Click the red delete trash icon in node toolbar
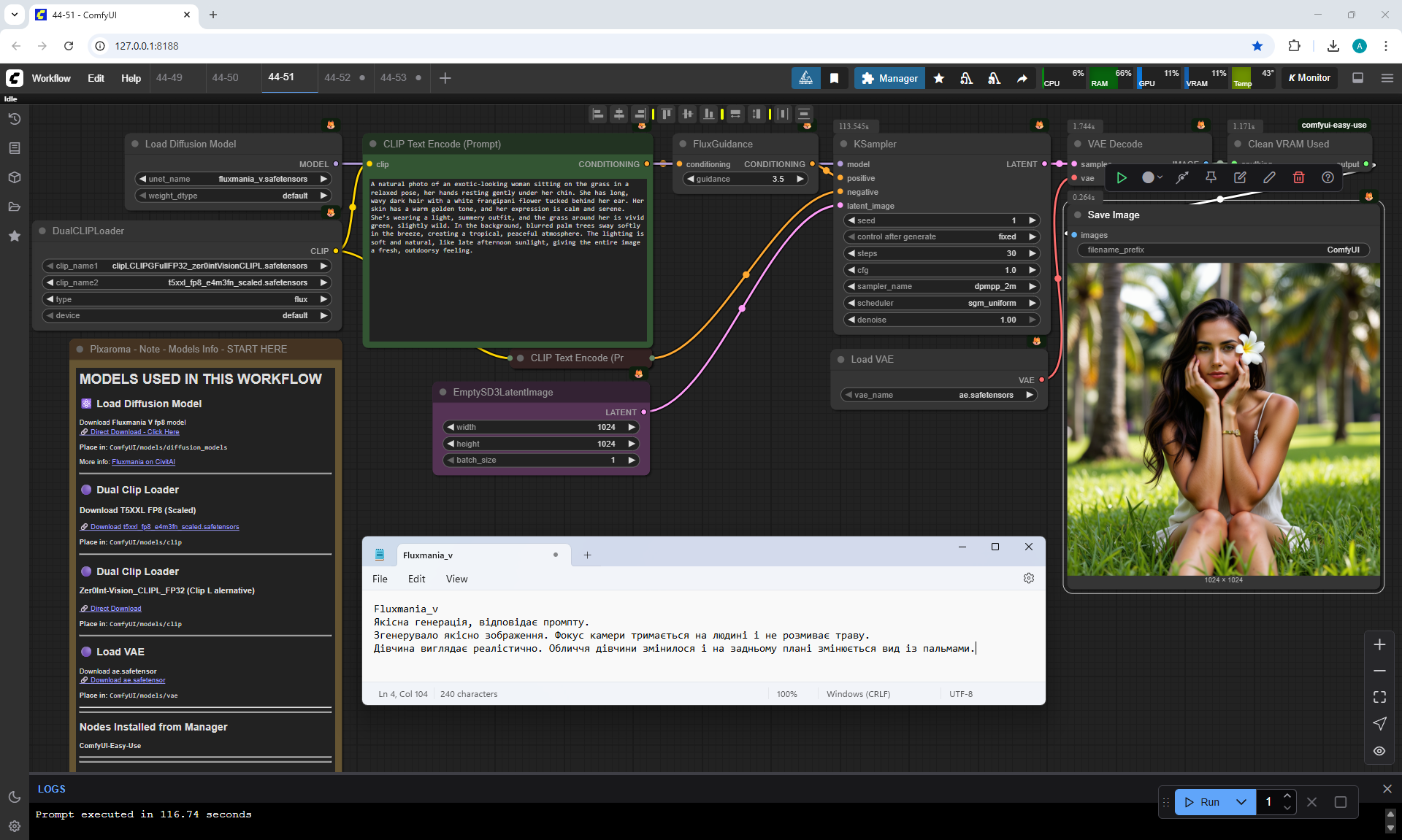Image resolution: width=1402 pixels, height=840 pixels. coord(1298,177)
